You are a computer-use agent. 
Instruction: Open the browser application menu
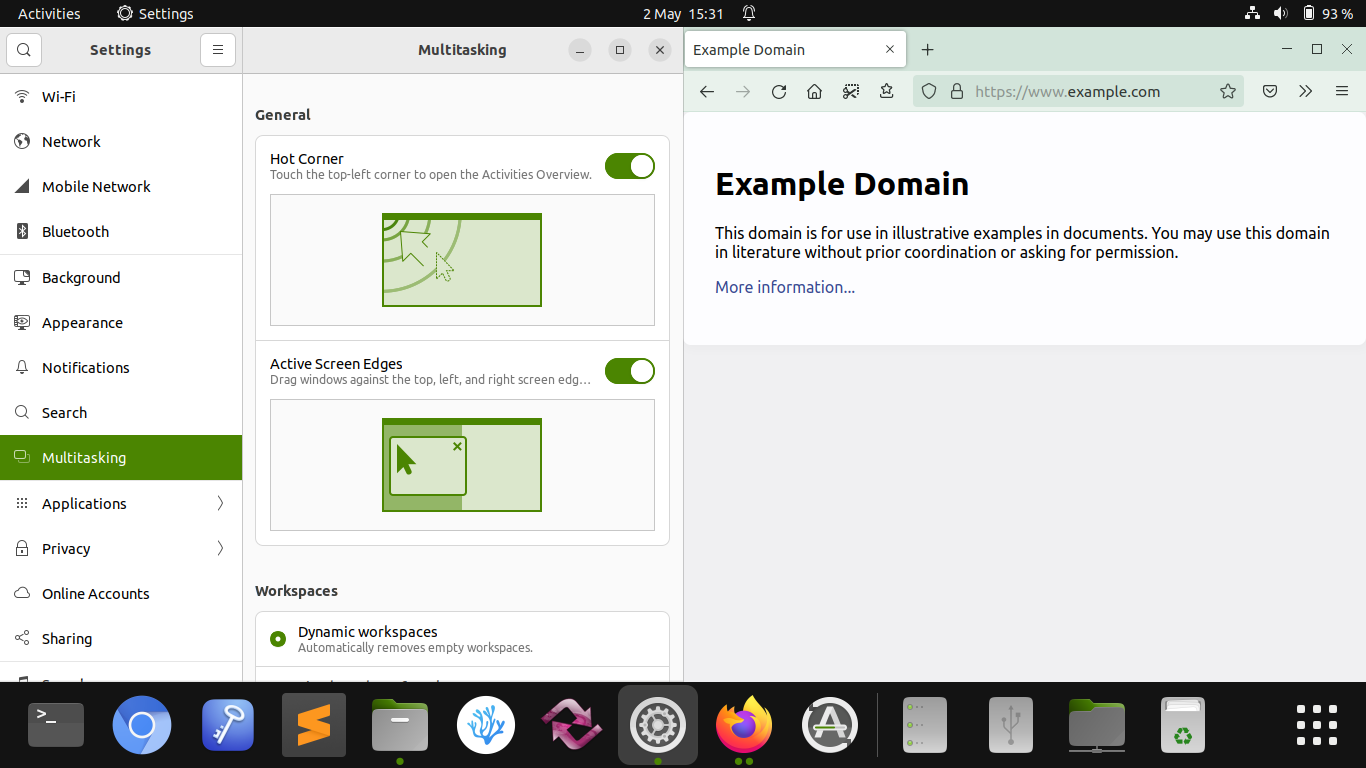point(1342,92)
